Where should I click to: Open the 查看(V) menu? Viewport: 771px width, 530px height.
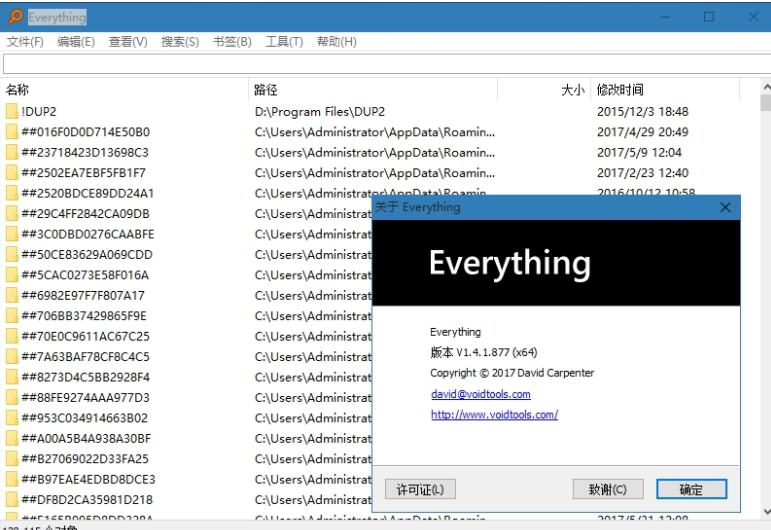tap(128, 42)
